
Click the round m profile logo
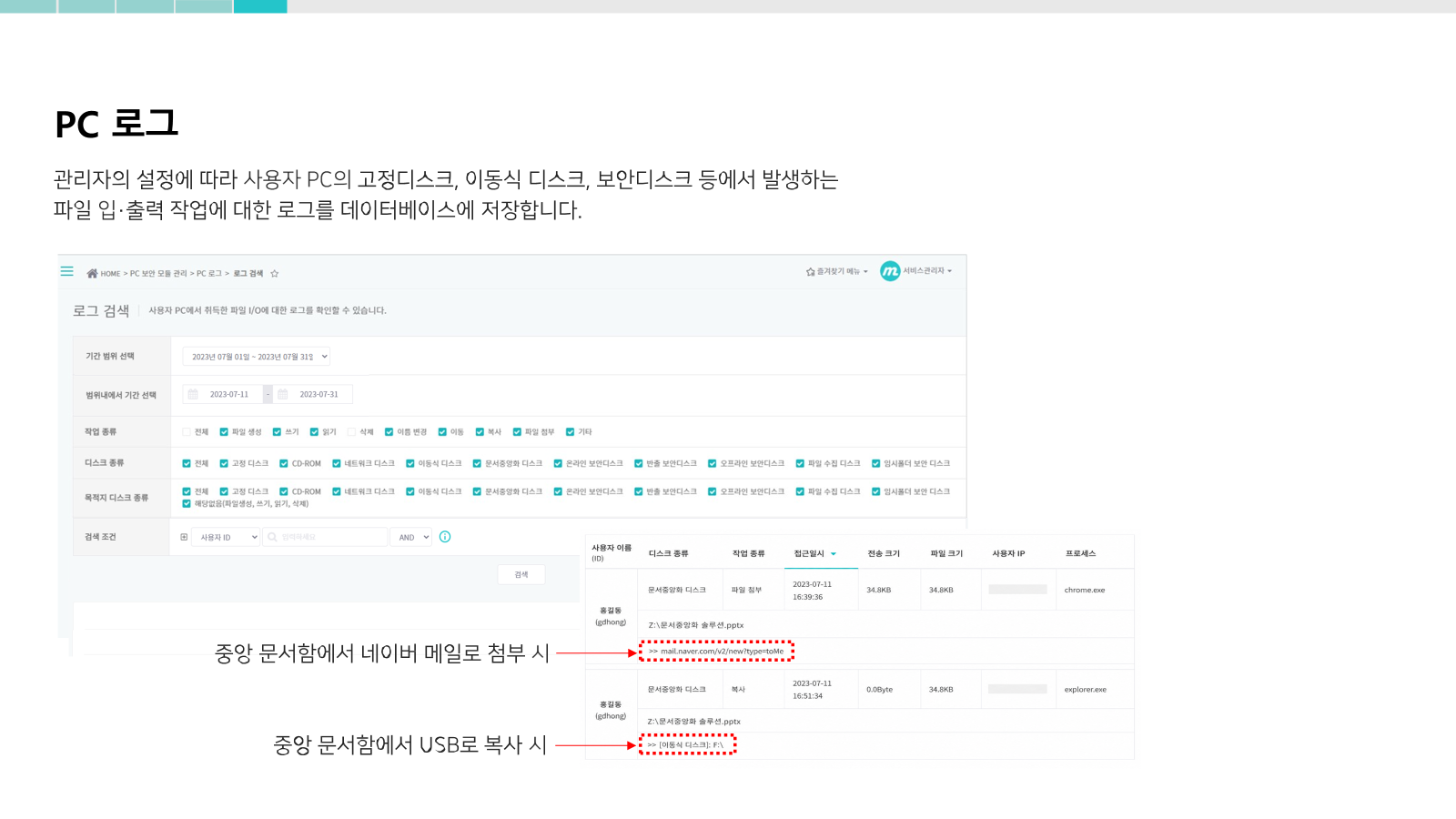890,271
